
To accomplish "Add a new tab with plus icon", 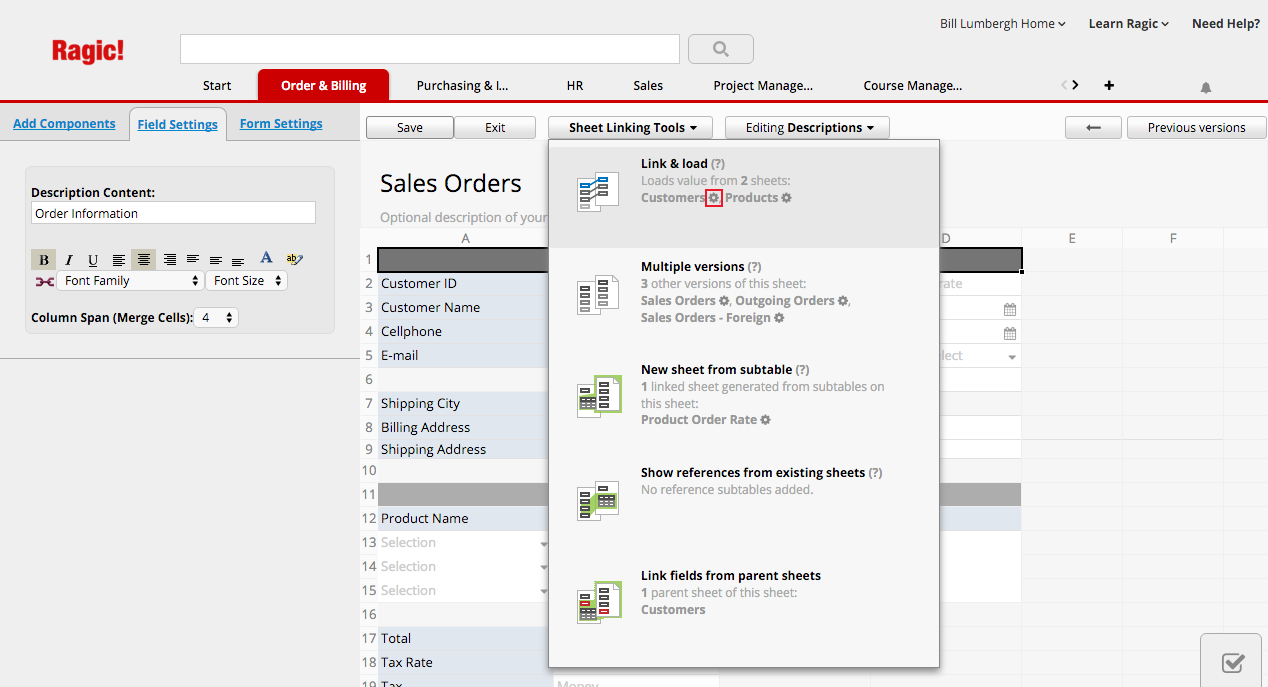I will [x=1109, y=85].
